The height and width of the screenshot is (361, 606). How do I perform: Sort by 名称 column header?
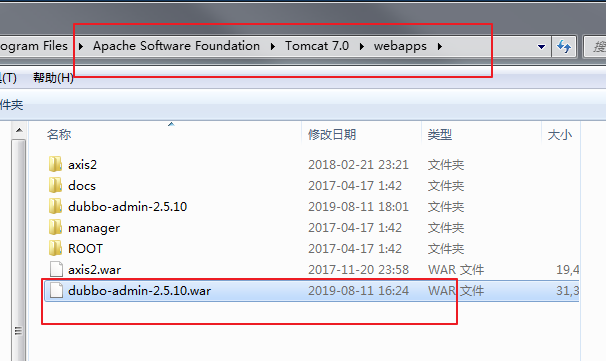59,135
